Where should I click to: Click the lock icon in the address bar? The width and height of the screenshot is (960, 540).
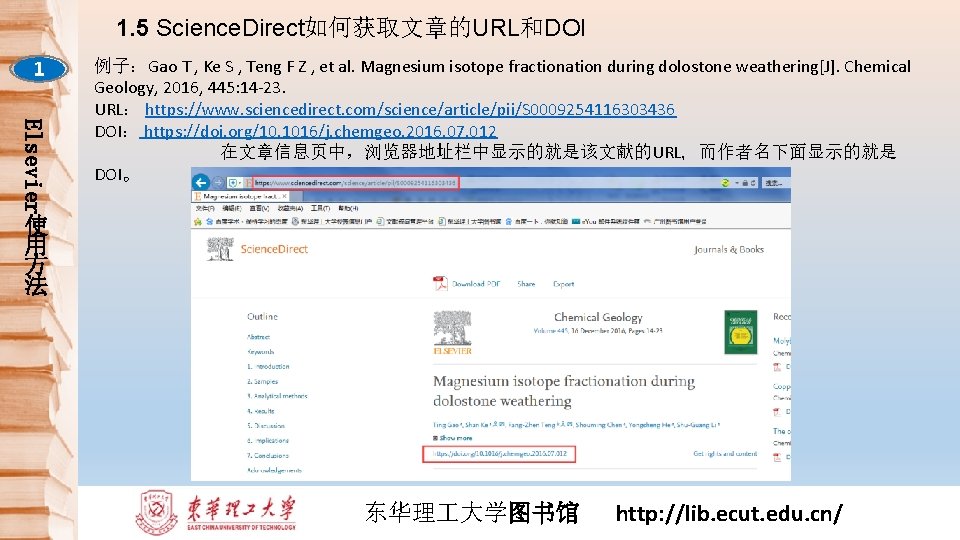point(745,182)
